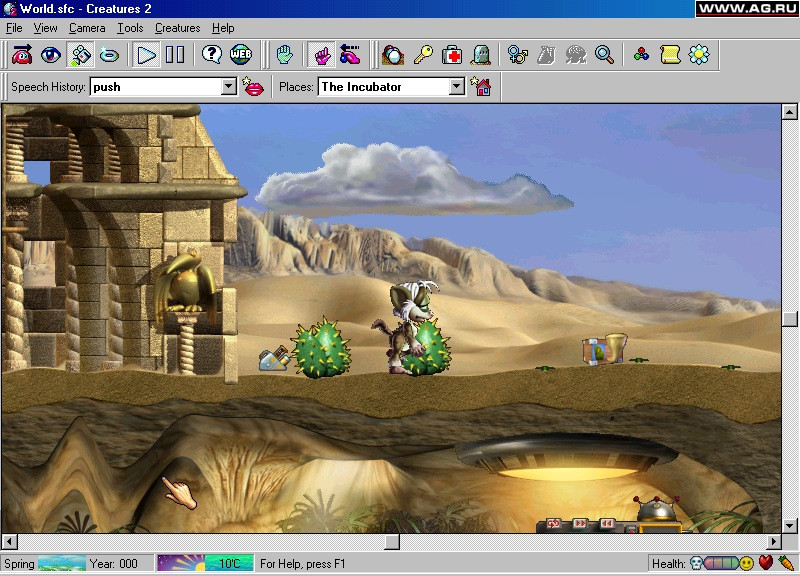Toggle the film camera toolbar button
The image size is (800, 576).
tap(80, 55)
